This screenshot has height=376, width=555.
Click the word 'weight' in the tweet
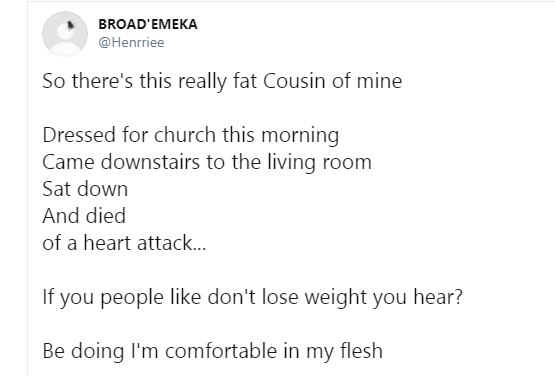[x=336, y=297]
